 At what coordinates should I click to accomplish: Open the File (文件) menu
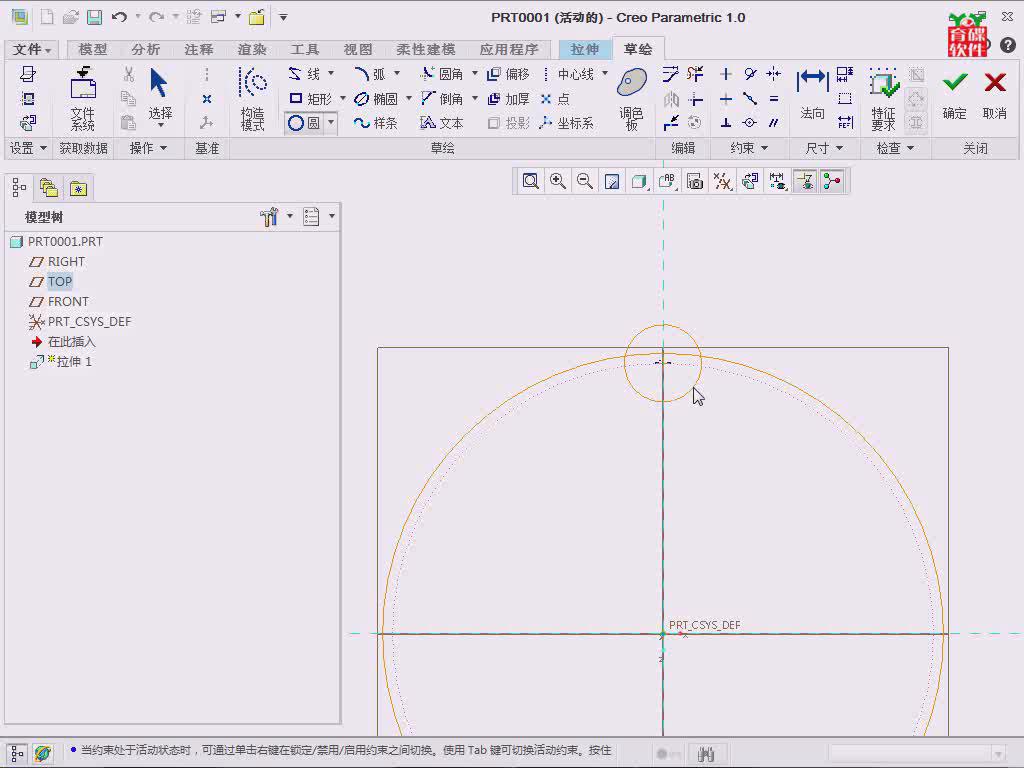[x=31, y=50]
